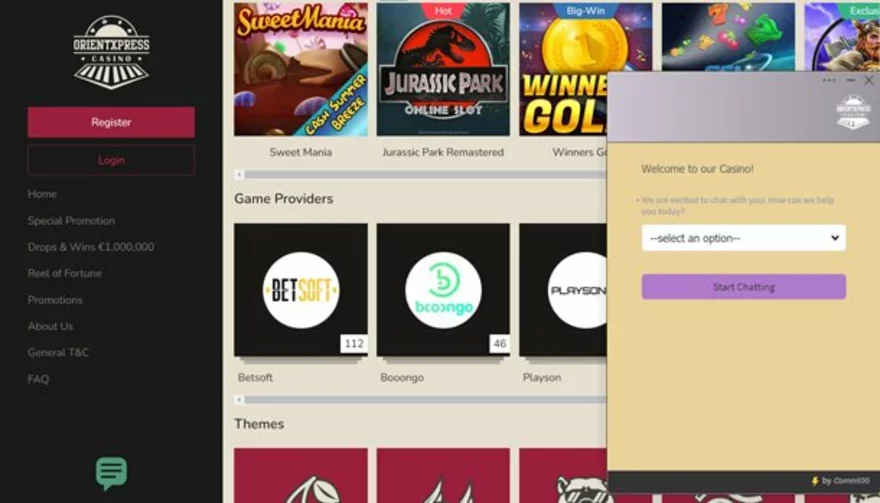880x503 pixels.
Task: Expand the select an option dropdown
Action: click(744, 238)
